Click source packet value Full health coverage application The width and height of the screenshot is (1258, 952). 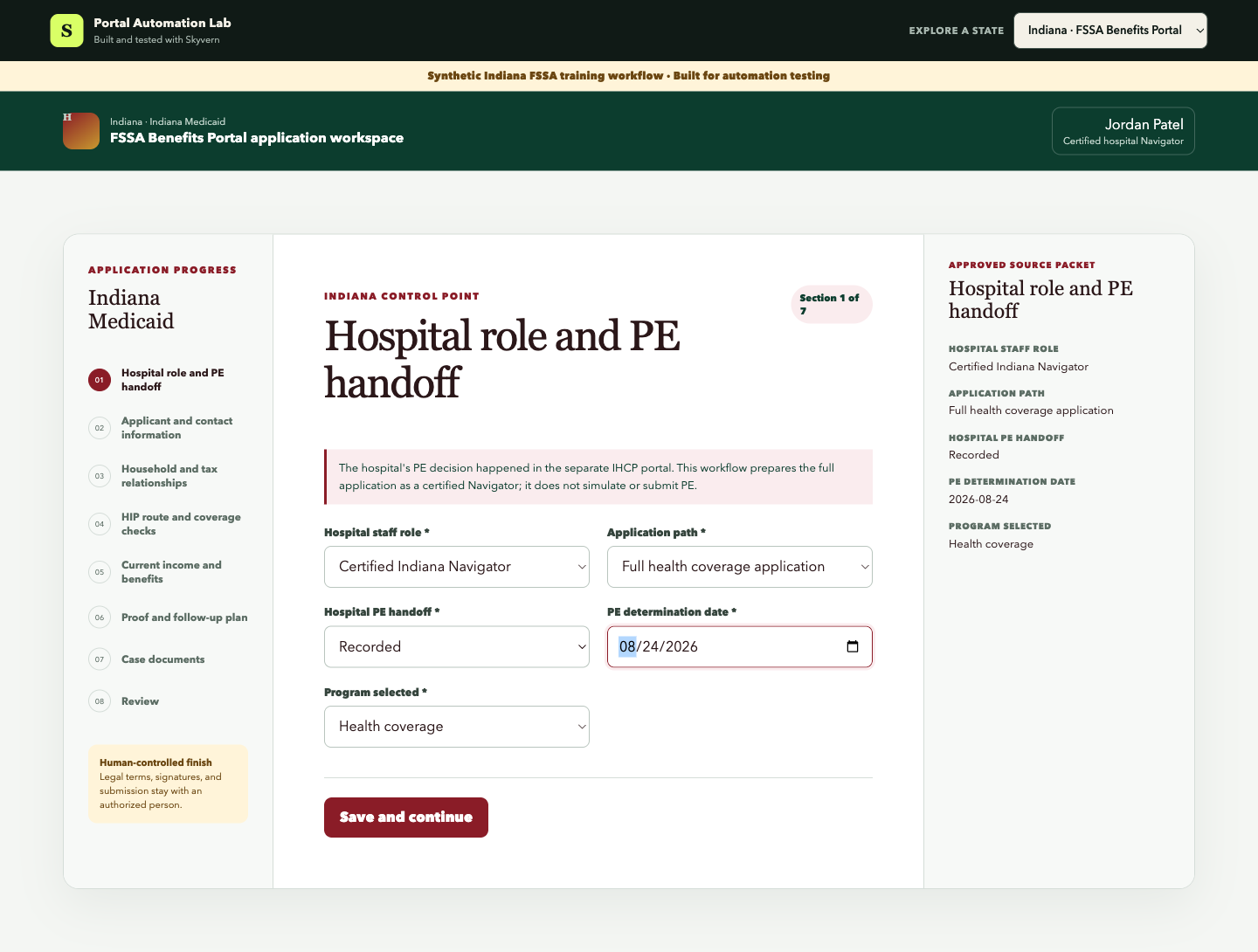click(x=1031, y=410)
